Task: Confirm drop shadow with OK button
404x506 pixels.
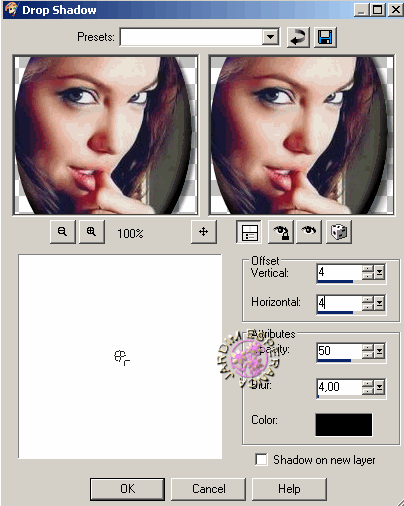Action: (127, 489)
